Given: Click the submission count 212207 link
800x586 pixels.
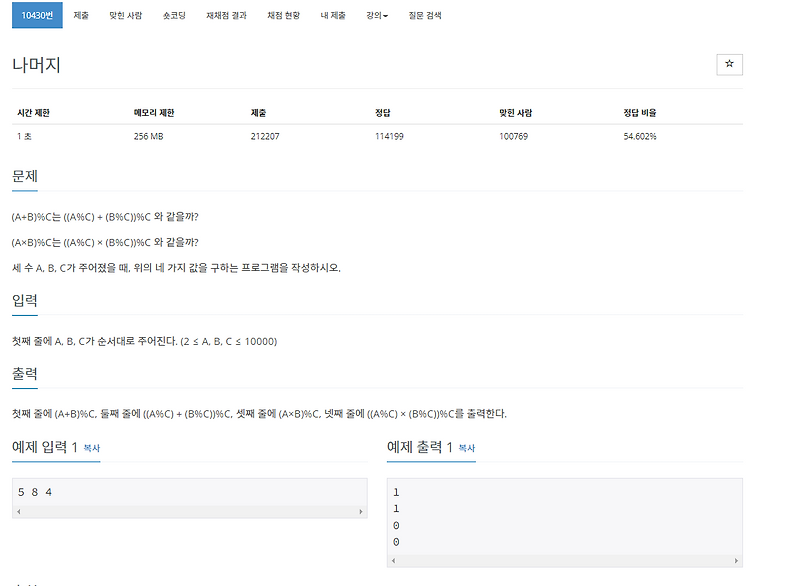Looking at the screenshot, I should click(x=264, y=135).
